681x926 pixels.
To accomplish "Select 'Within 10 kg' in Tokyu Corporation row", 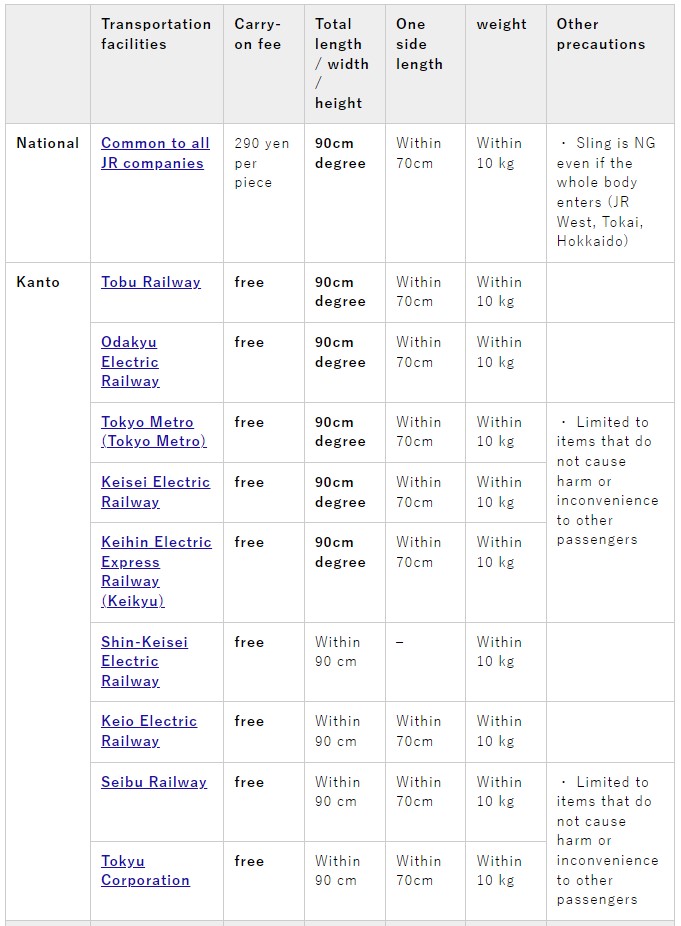I will coord(499,870).
